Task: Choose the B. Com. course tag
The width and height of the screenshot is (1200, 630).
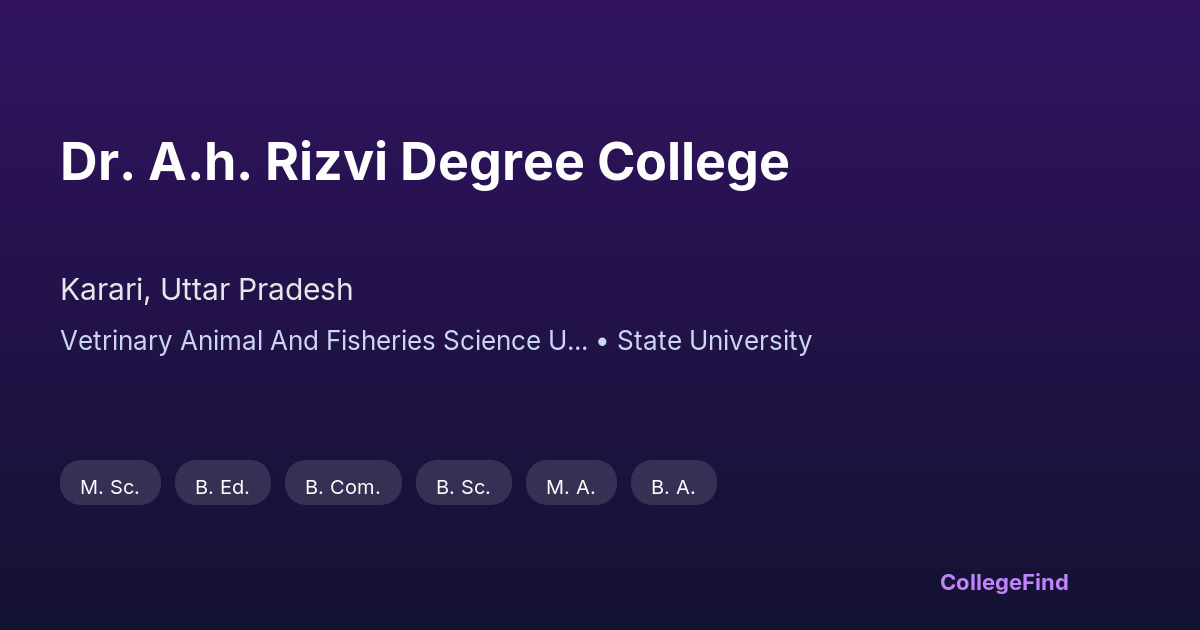Action: click(x=343, y=487)
